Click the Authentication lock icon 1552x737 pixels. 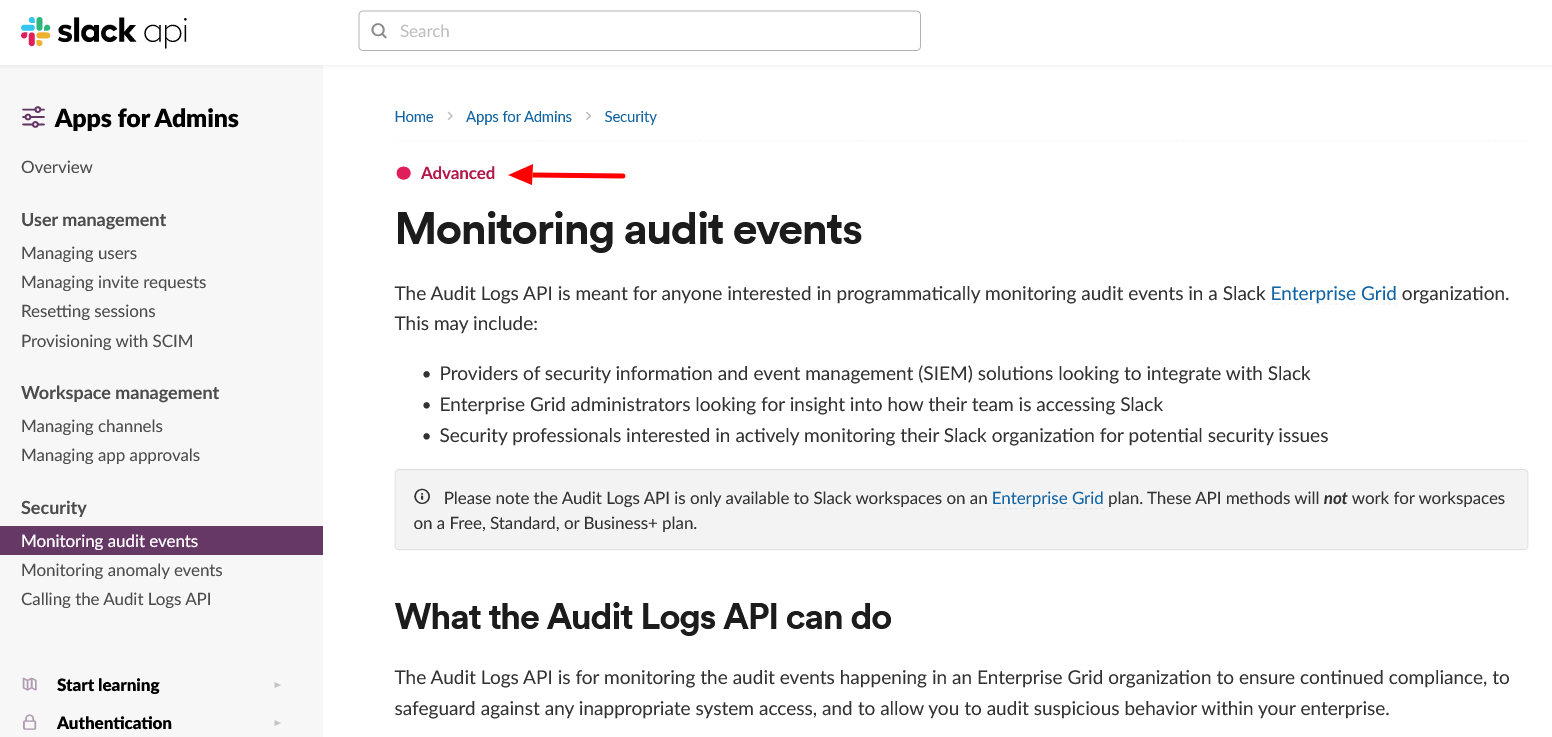click(x=30, y=722)
